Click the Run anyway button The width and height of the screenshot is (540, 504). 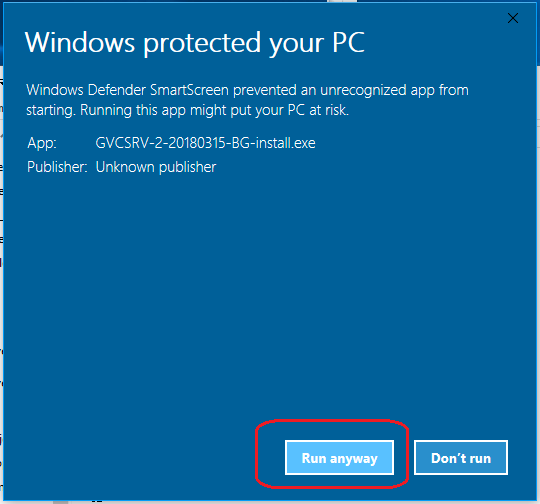(x=339, y=457)
